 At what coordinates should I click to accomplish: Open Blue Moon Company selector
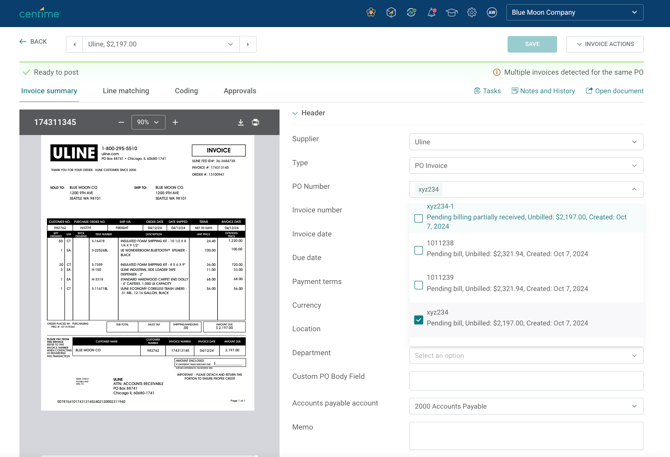tap(575, 12)
